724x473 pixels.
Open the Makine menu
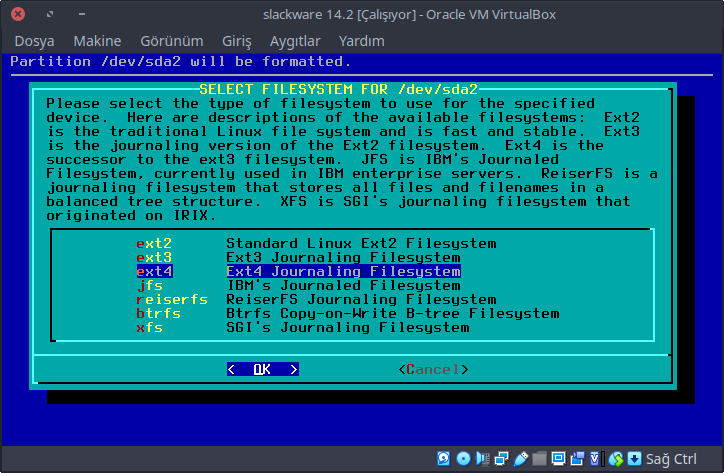point(97,41)
